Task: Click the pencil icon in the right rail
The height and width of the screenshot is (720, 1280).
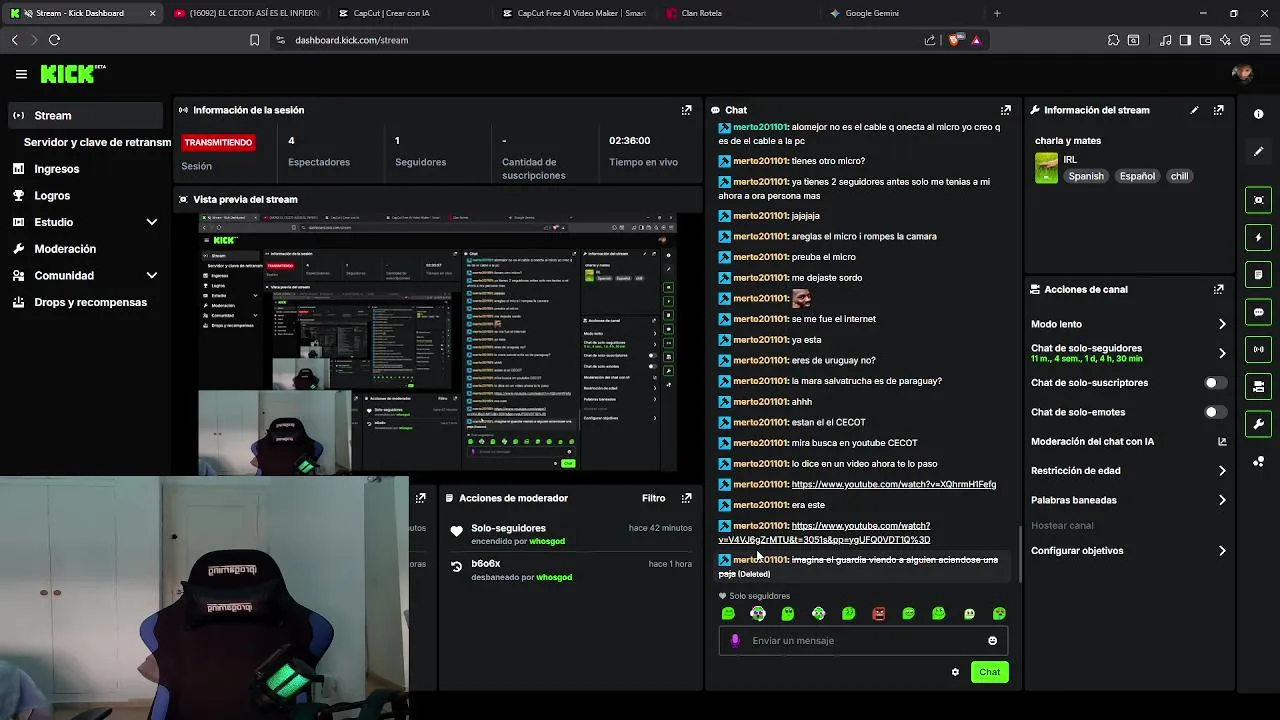Action: click(1258, 151)
